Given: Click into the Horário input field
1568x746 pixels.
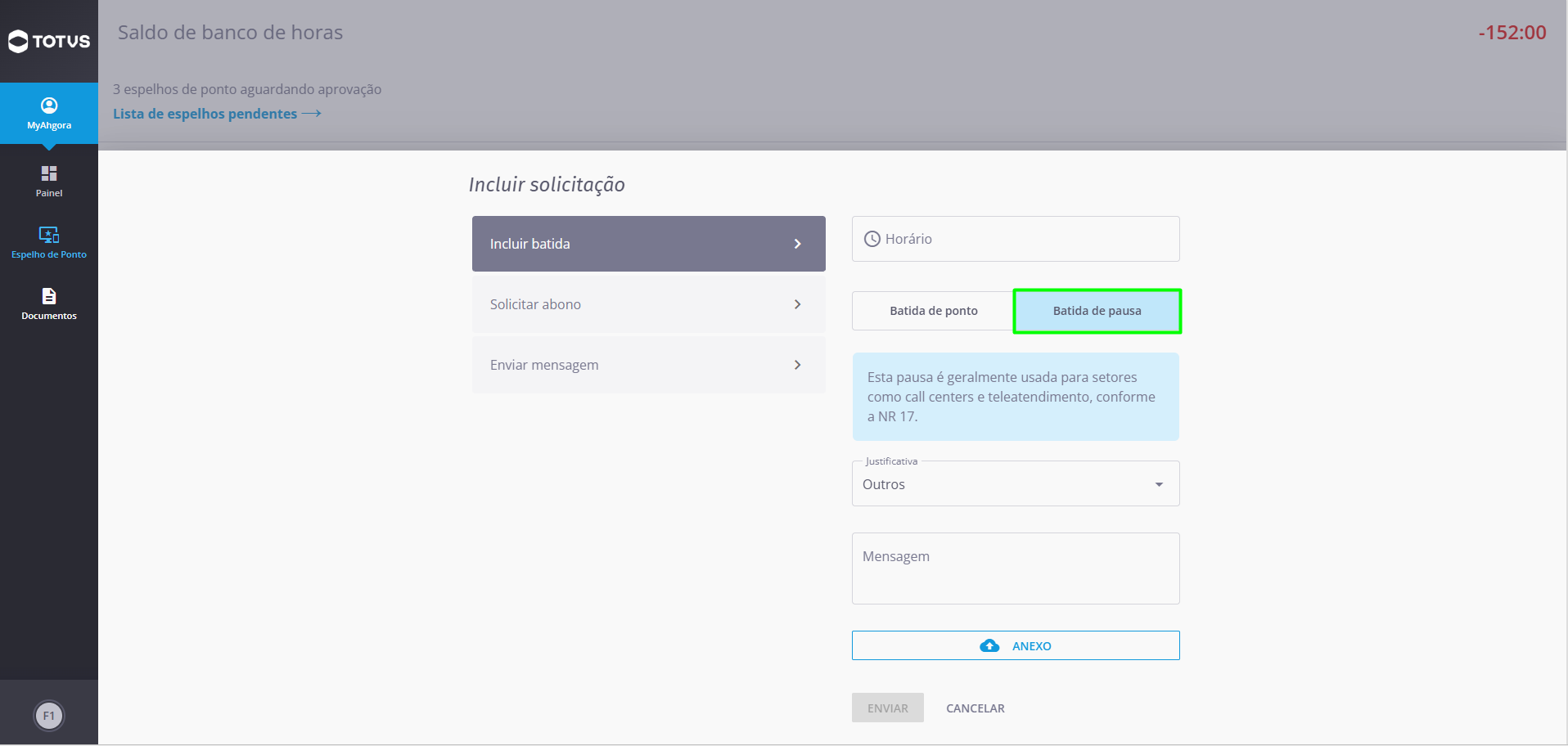Looking at the screenshot, I should [1016, 239].
